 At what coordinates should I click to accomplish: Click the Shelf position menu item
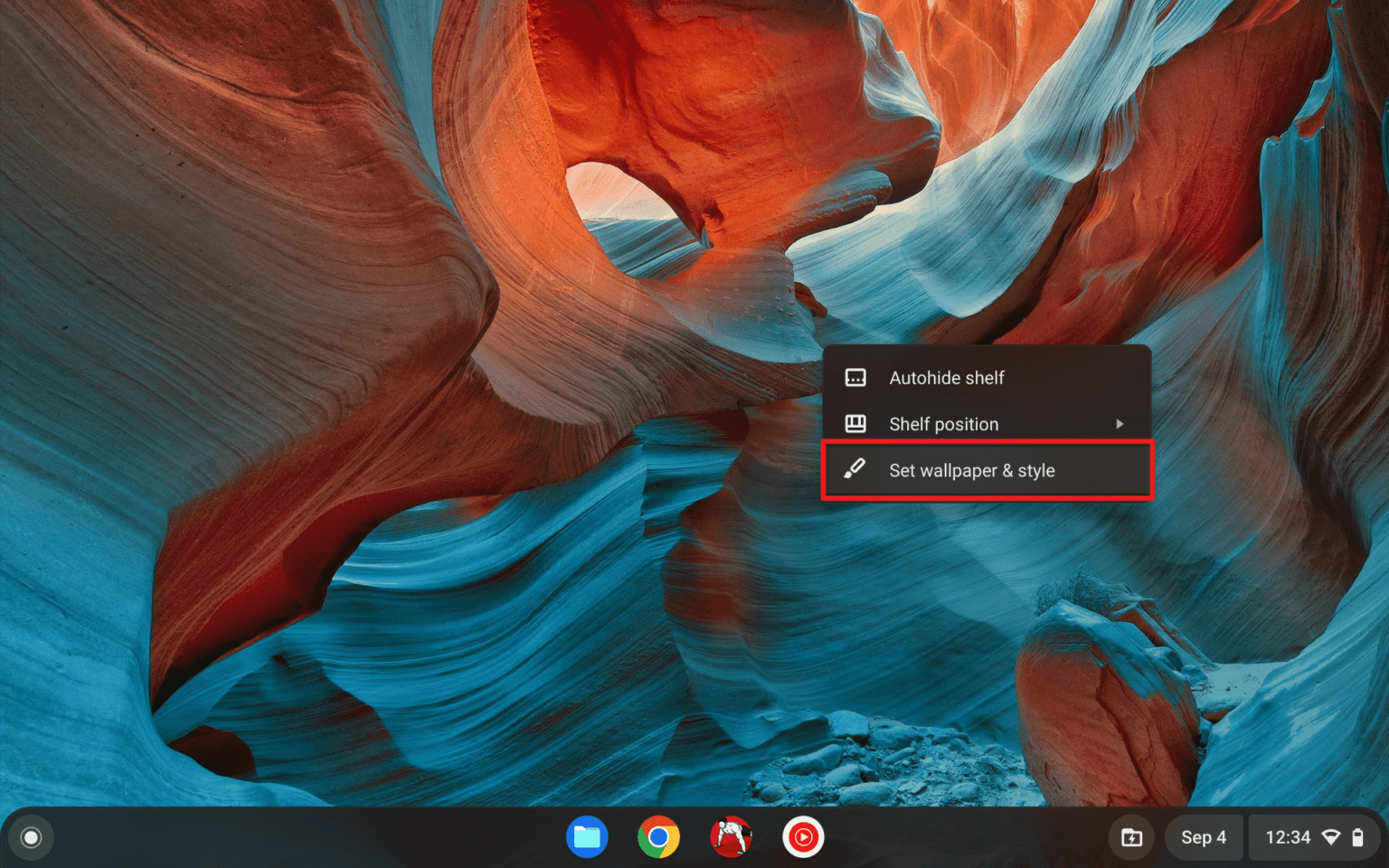coord(944,423)
